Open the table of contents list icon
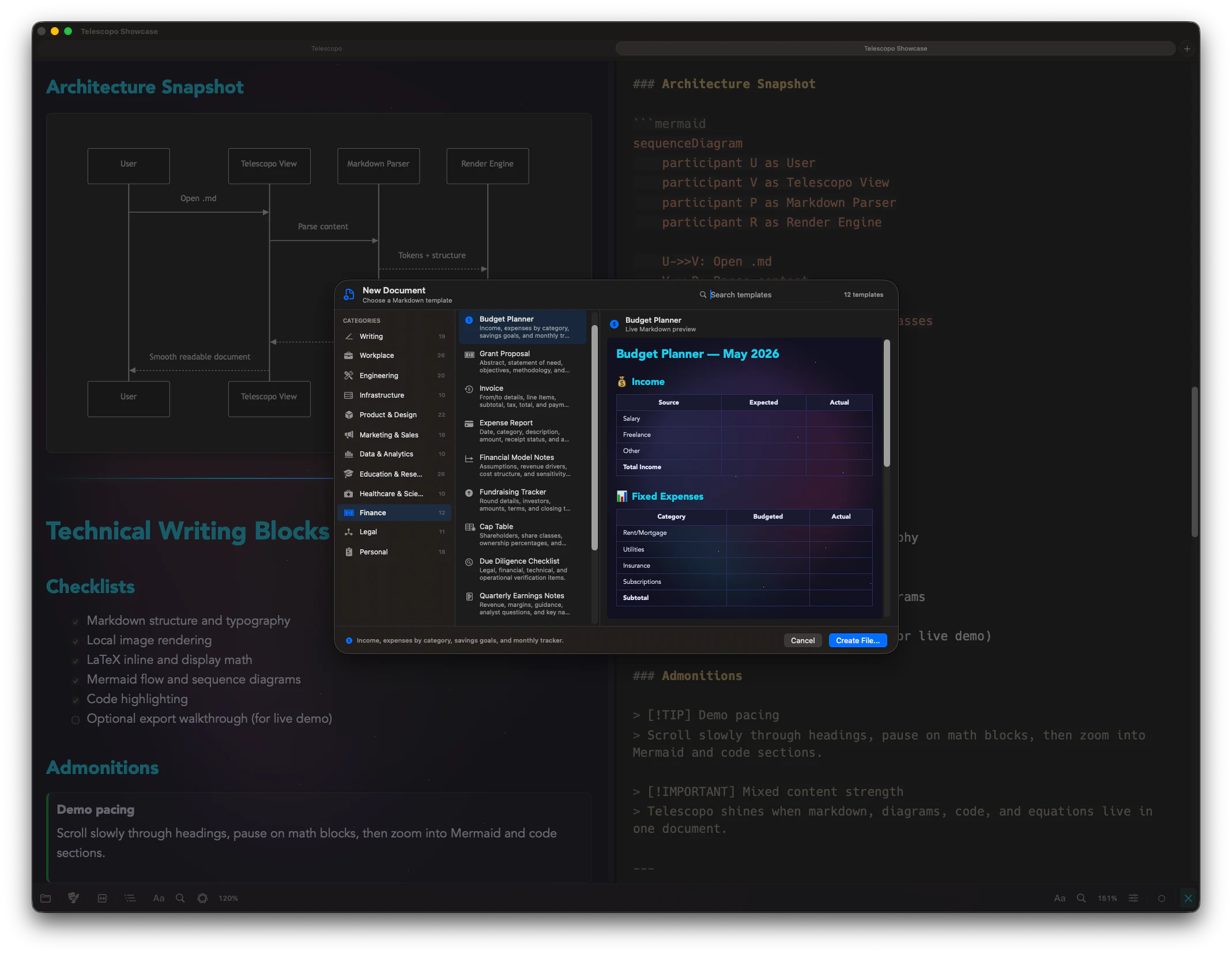The width and height of the screenshot is (1232, 955). (x=130, y=898)
